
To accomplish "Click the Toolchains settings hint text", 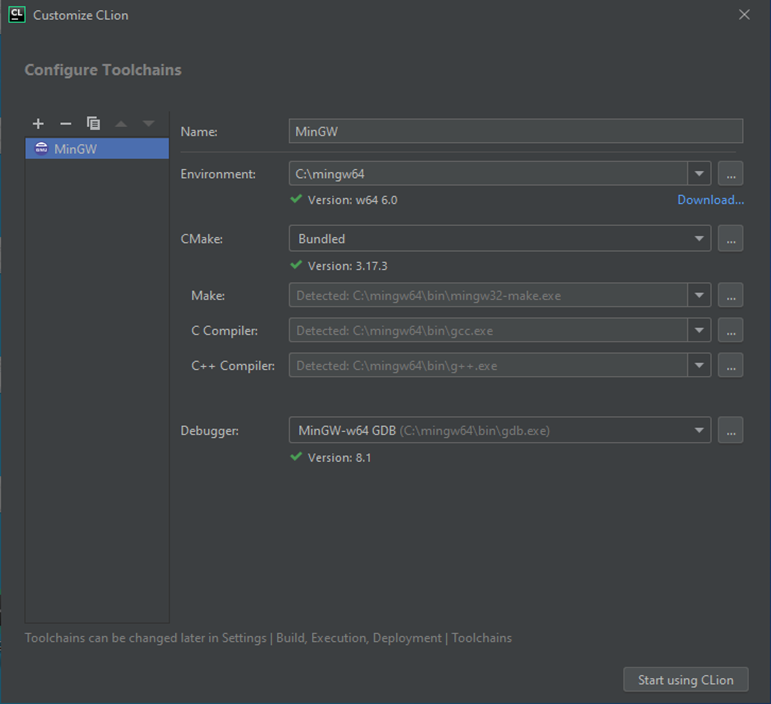I will click(x=268, y=638).
